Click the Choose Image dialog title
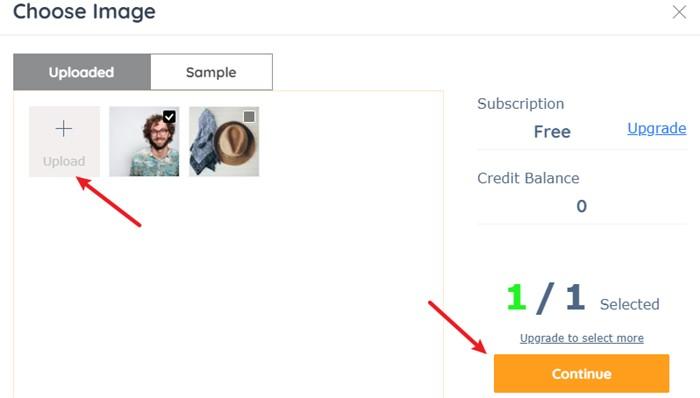700x398 pixels. [84, 11]
